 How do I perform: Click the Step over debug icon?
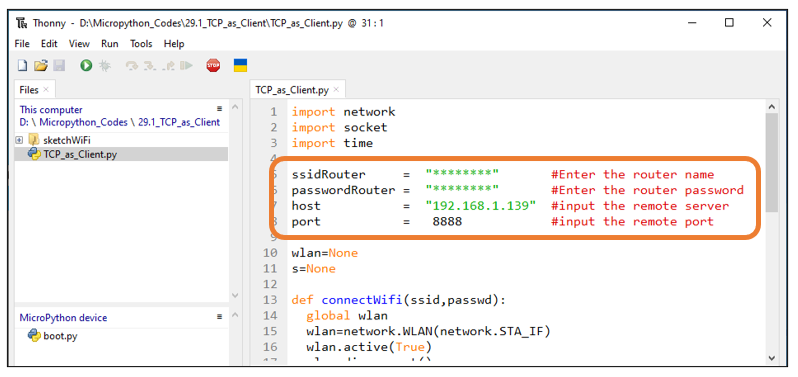(x=132, y=65)
